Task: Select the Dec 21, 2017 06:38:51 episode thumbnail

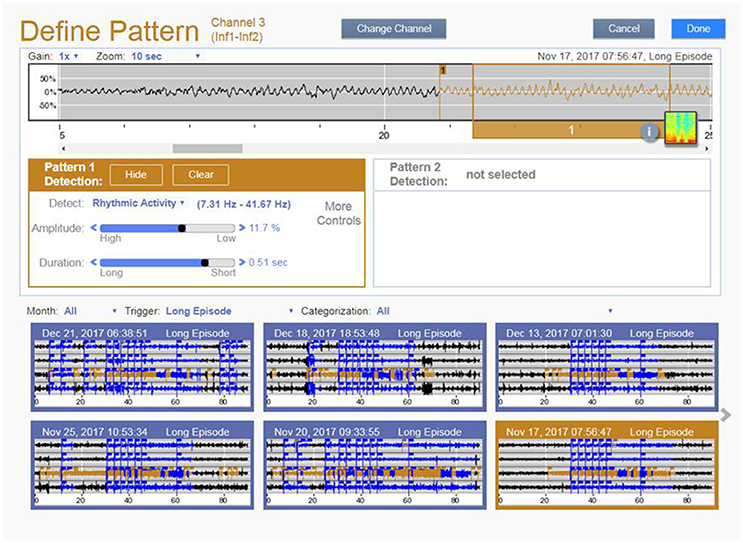Action: click(x=142, y=367)
